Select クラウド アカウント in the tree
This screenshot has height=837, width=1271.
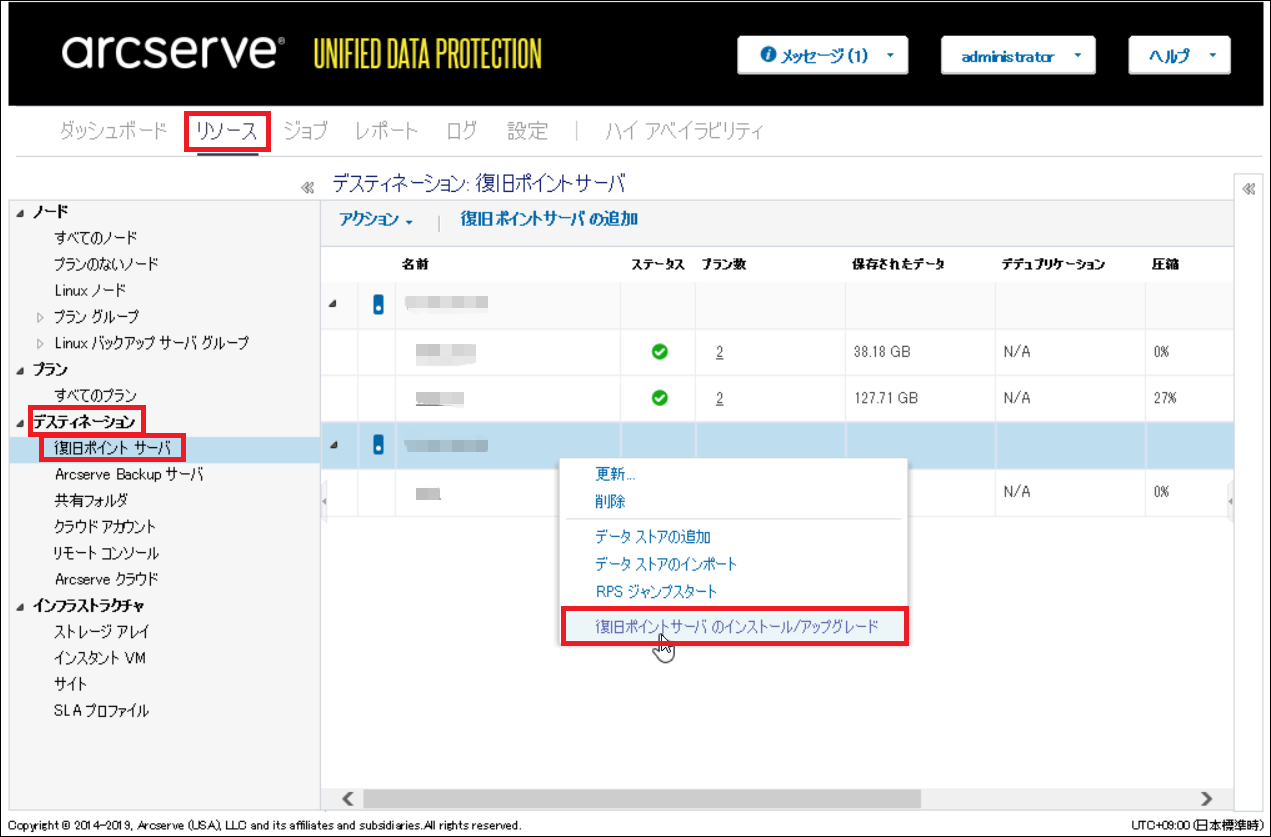(105, 526)
